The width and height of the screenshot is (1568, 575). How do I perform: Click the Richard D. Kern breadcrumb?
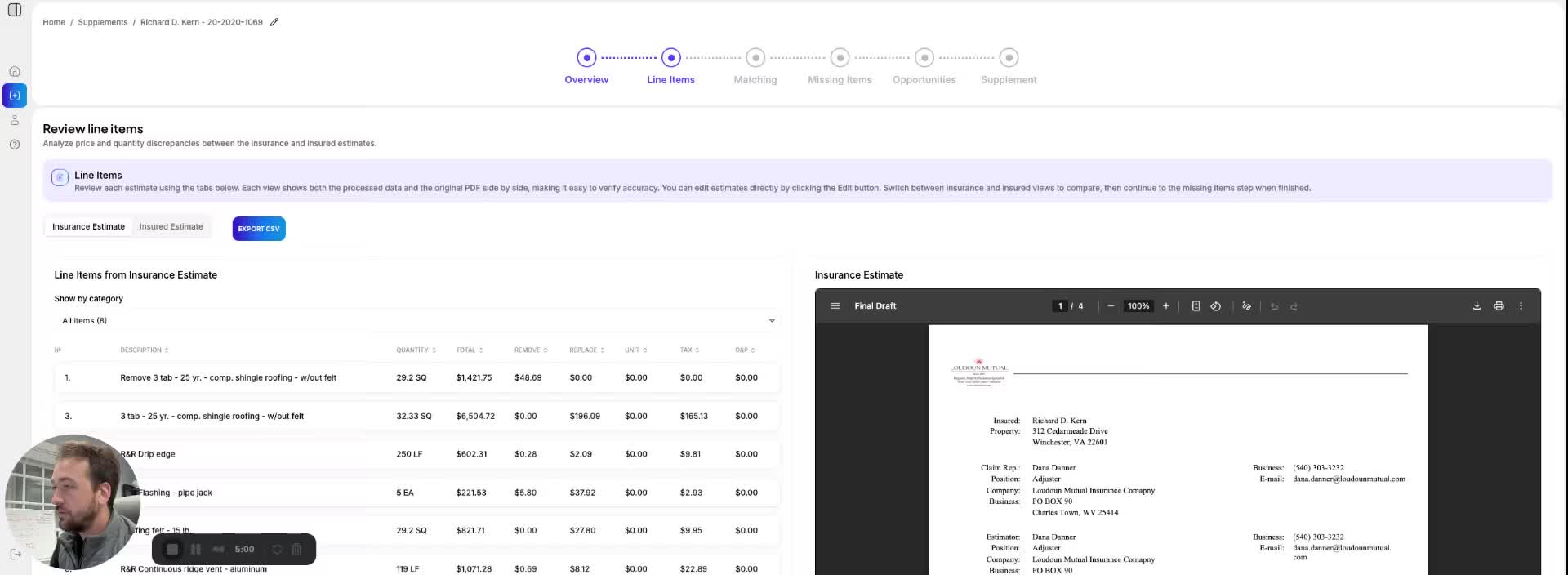[x=202, y=22]
